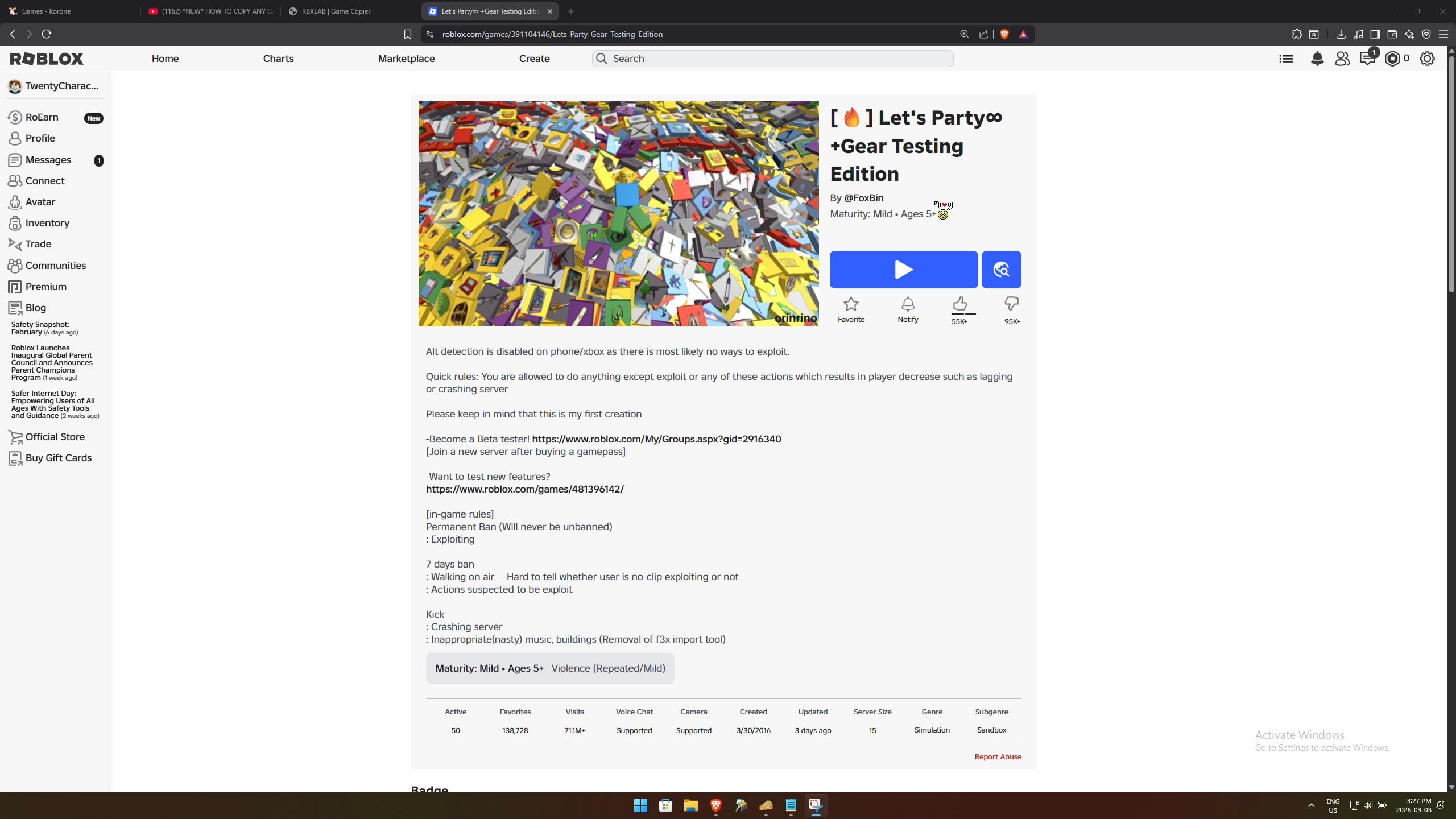The width and height of the screenshot is (1456, 819).
Task: Dislike the game with thumbs down
Action: pos(1011,304)
